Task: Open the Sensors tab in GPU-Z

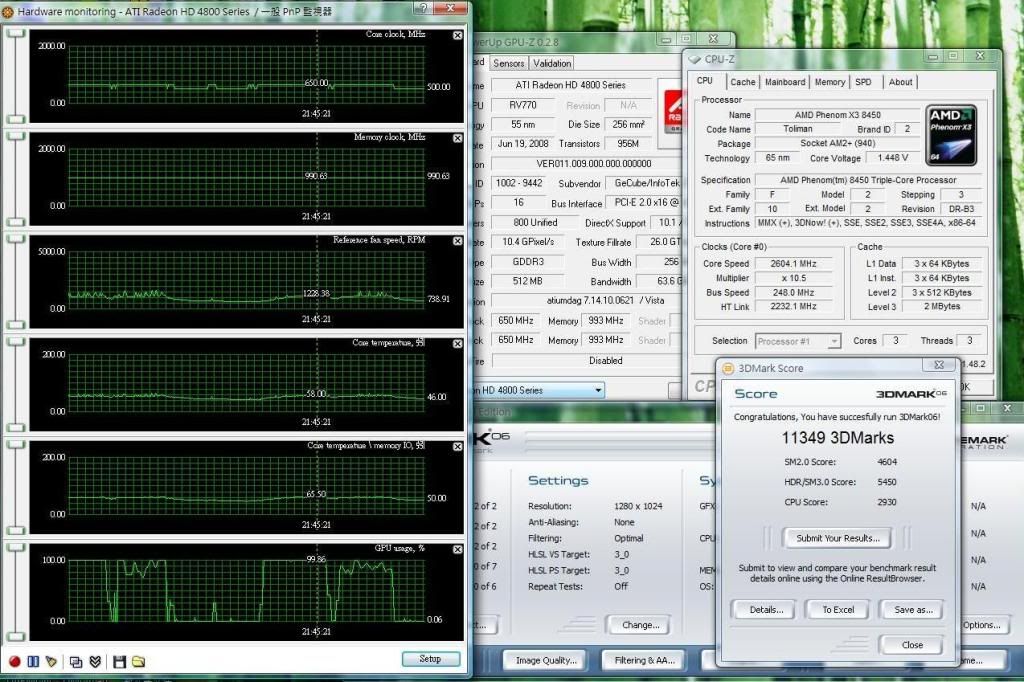Action: pyautogui.click(x=508, y=63)
